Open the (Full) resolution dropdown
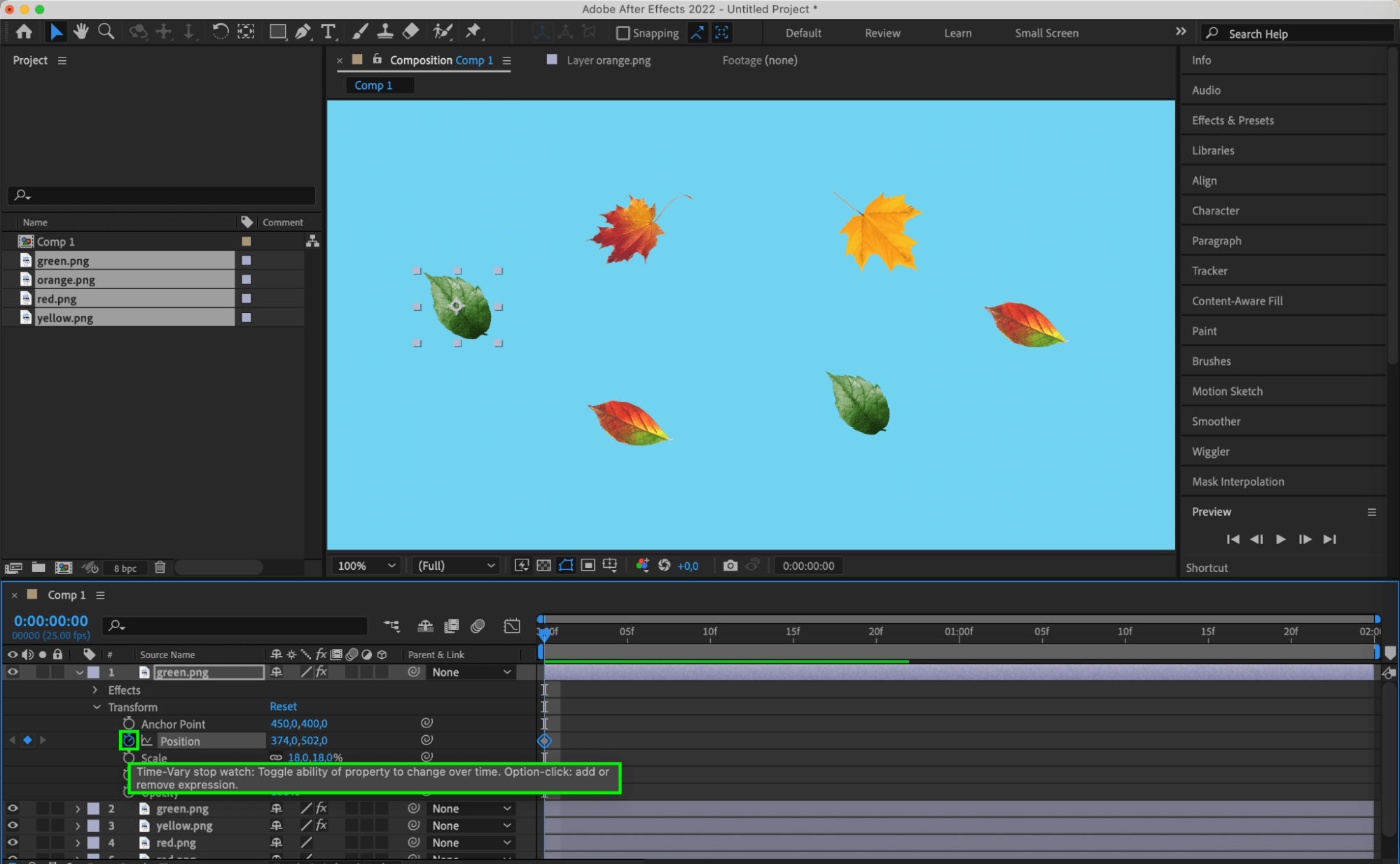This screenshot has width=1400, height=864. tap(456, 566)
